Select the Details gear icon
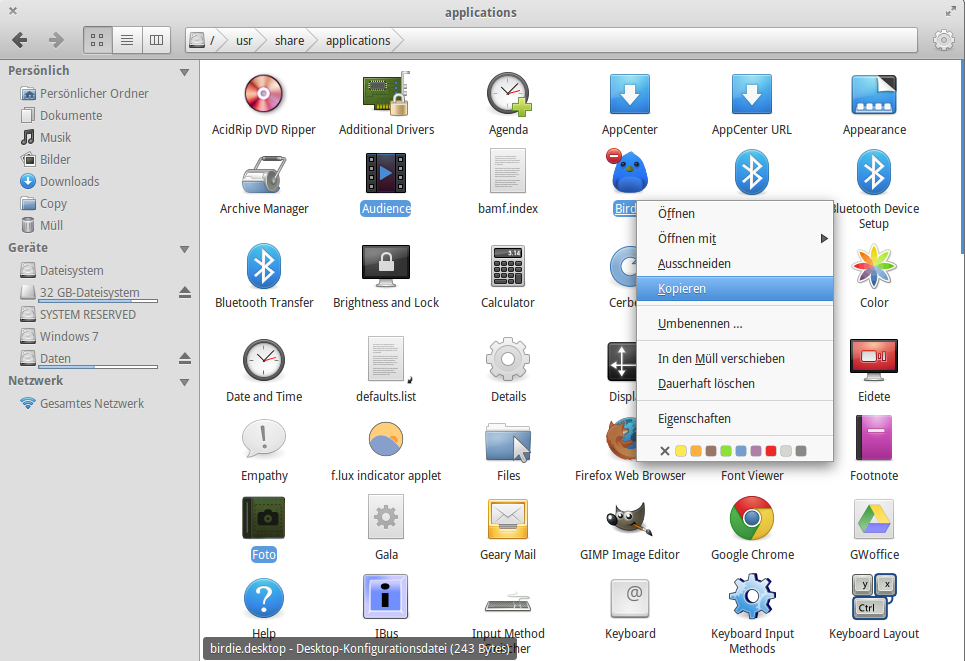This screenshot has height=661, width=965. coord(508,359)
